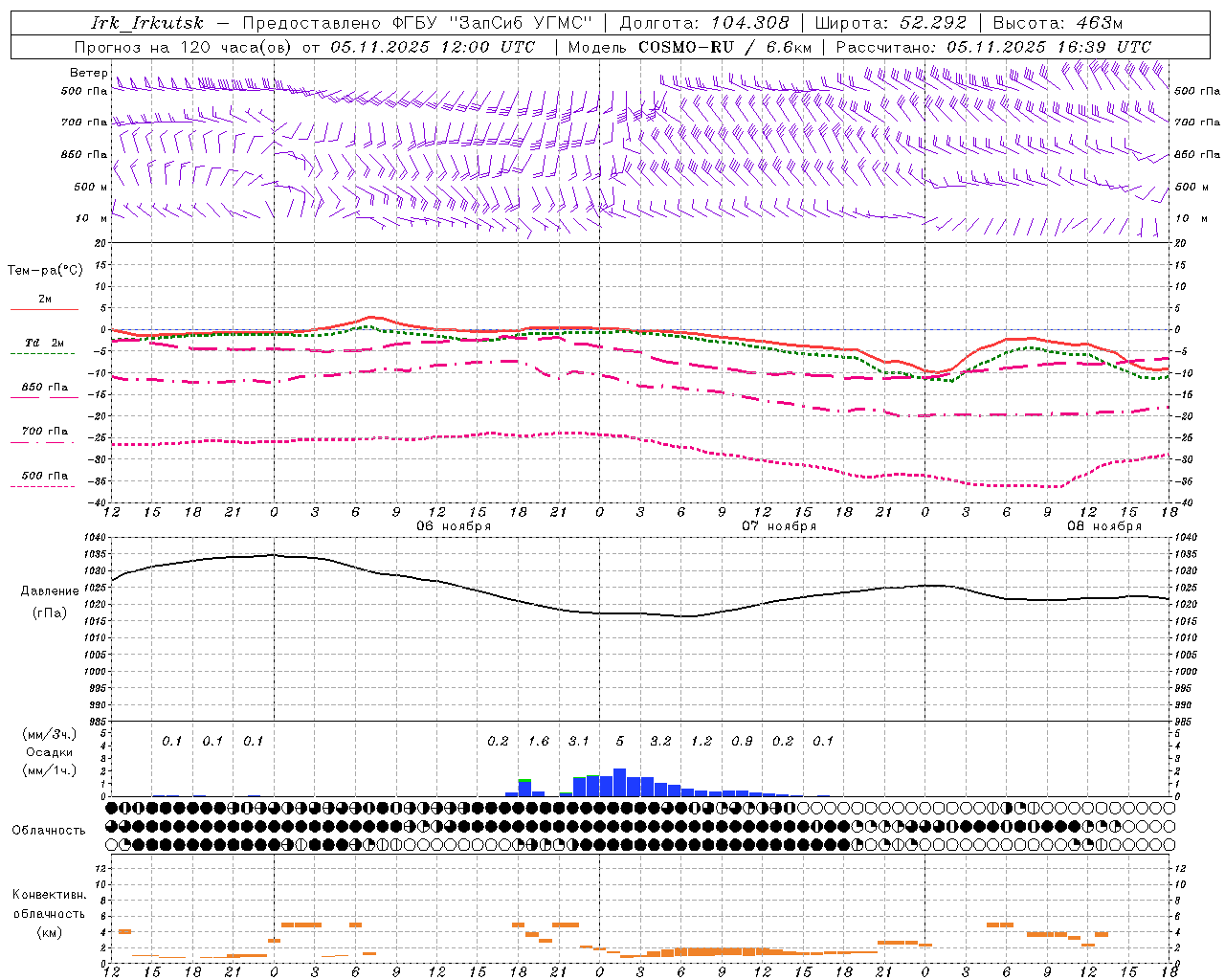The height and width of the screenshot is (980, 1225).
Task: Click the '10 м' wind level label on left
Action: [x=93, y=218]
